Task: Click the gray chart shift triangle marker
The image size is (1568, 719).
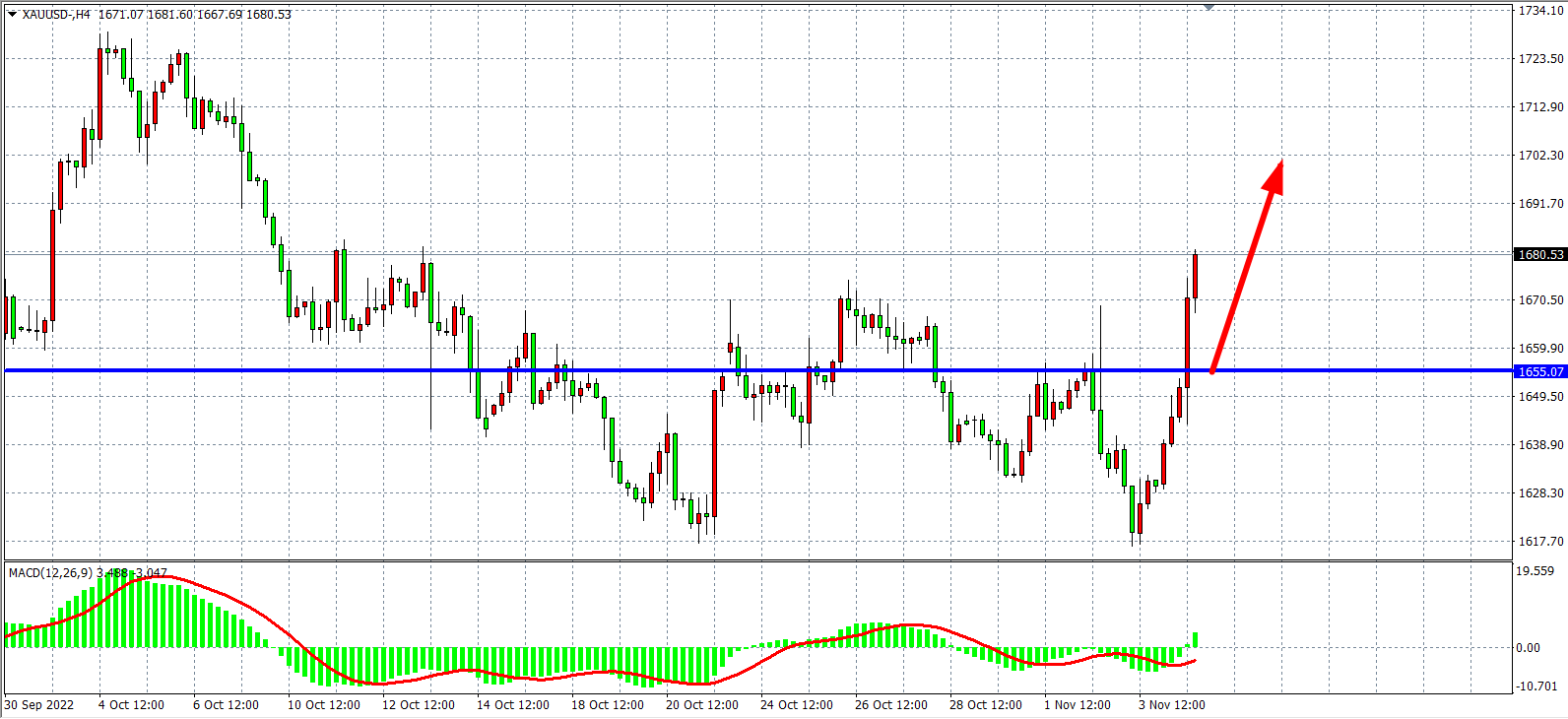Action: point(1209,8)
